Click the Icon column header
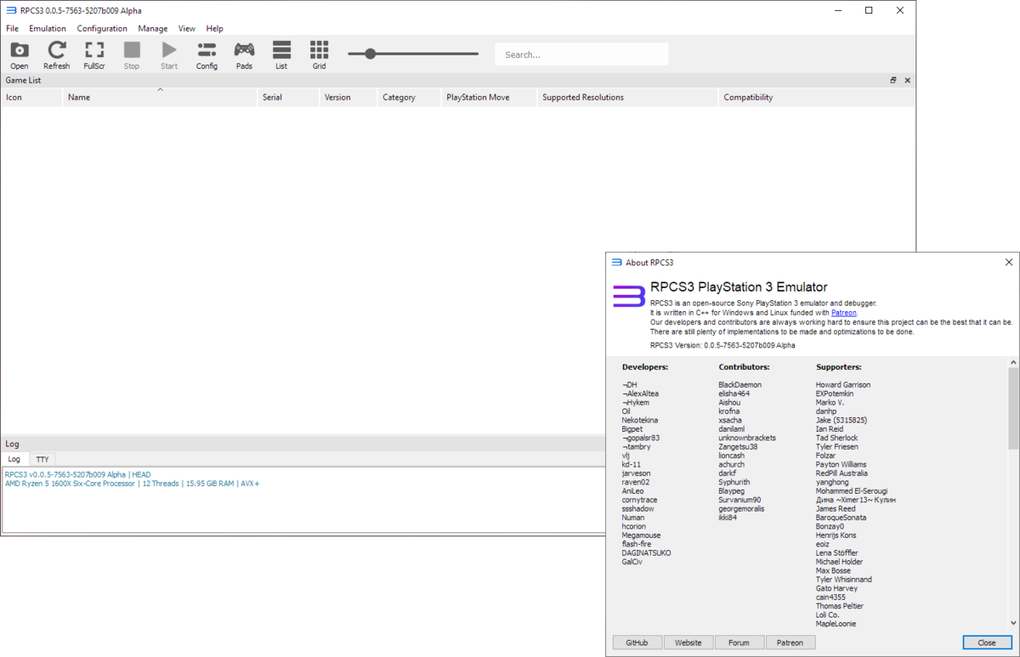The image size is (1020, 657). click(31, 97)
